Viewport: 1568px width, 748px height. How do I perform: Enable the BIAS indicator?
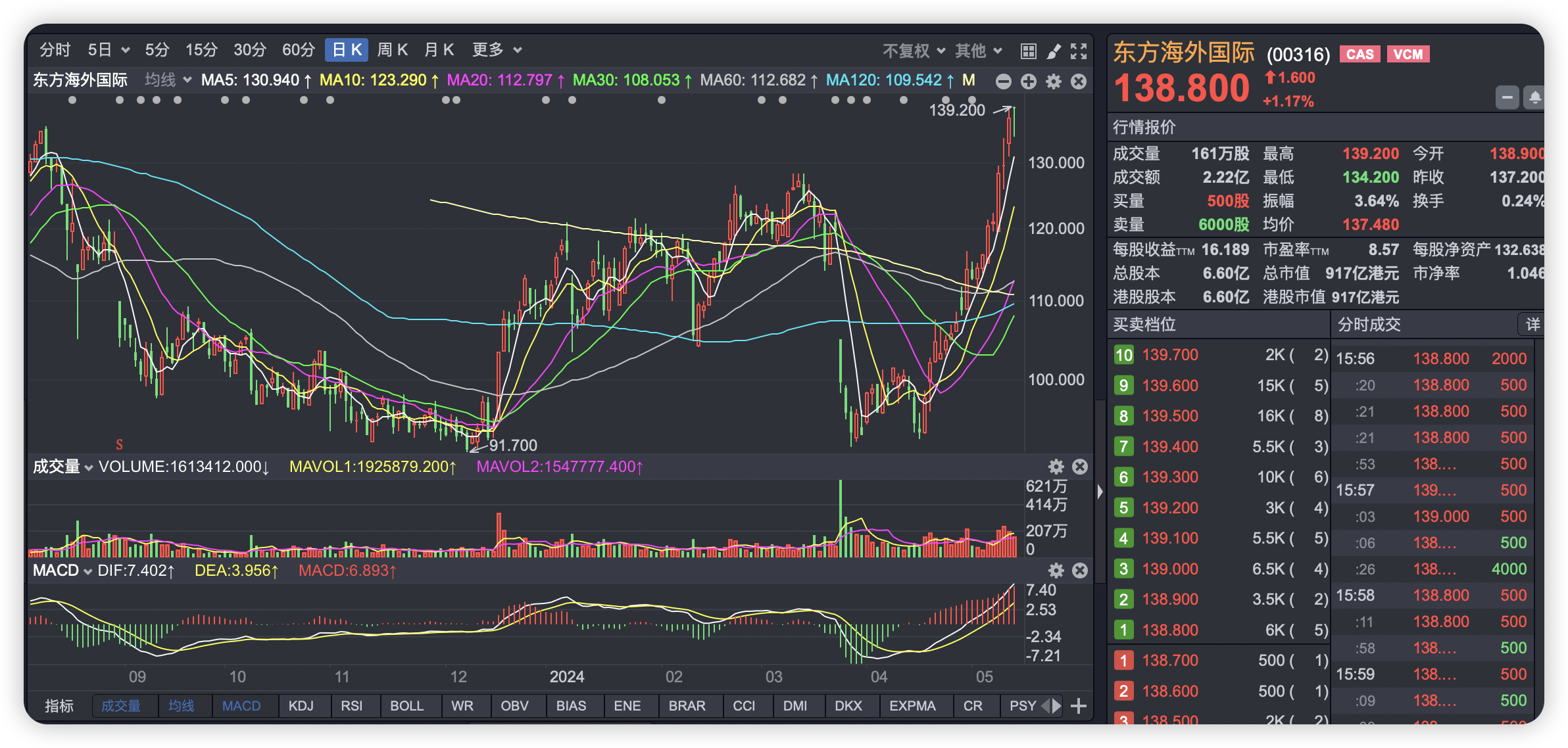pos(571,706)
